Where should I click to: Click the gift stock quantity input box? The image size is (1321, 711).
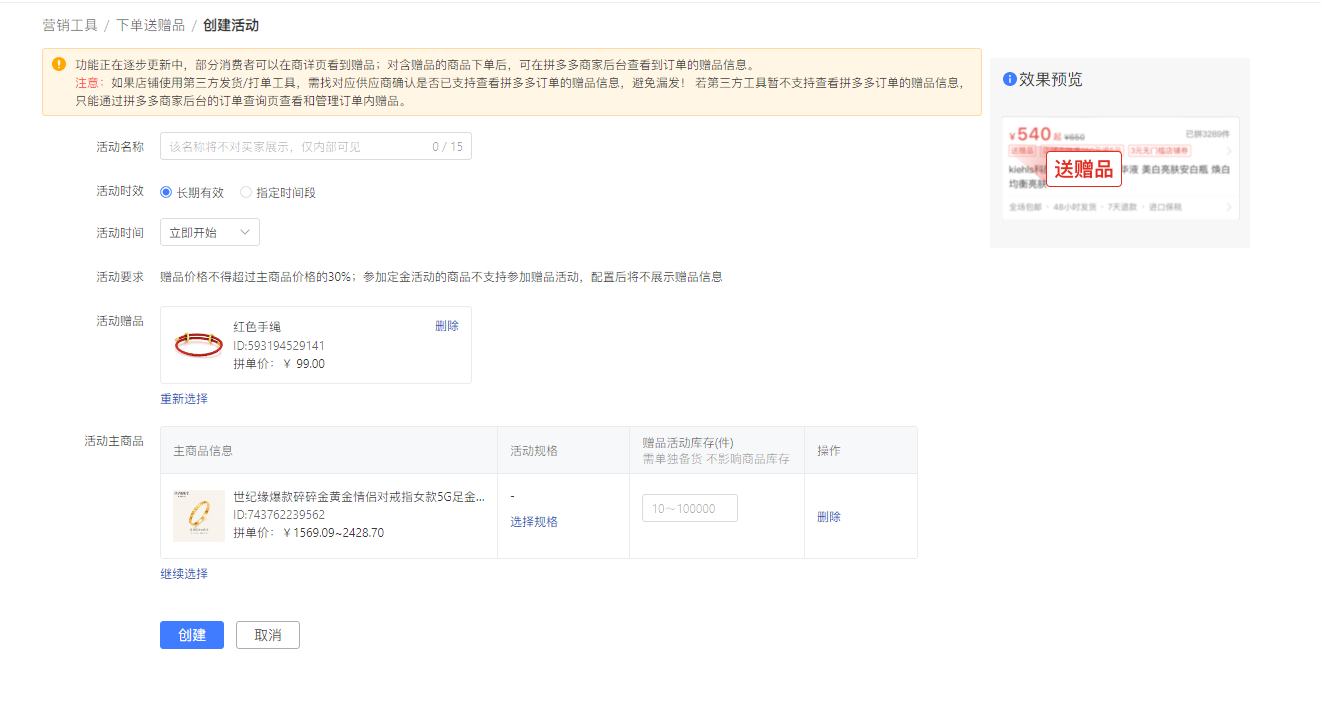coord(689,508)
